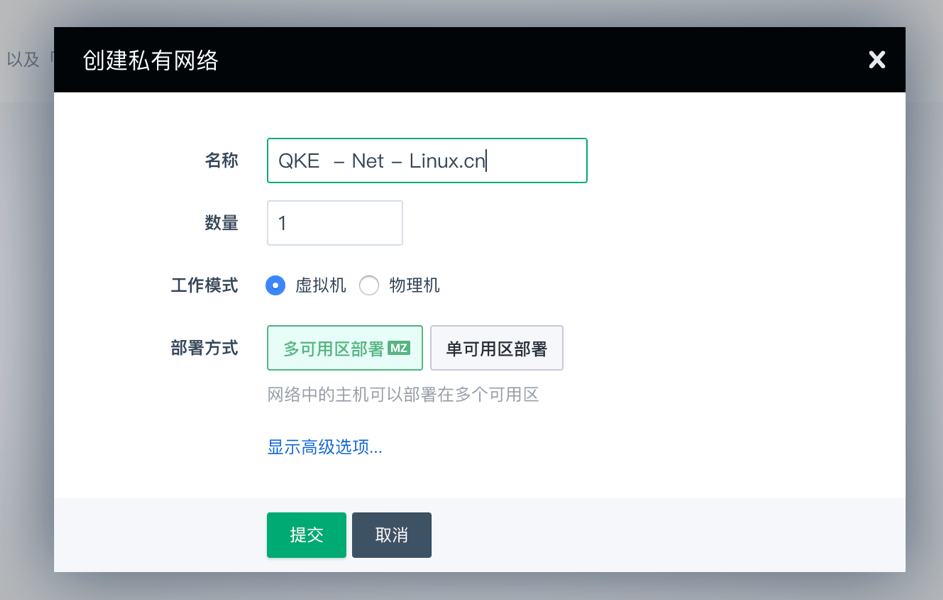This screenshot has height=600, width=943.
Task: Click the 物理机 option label text
Action: pos(414,285)
